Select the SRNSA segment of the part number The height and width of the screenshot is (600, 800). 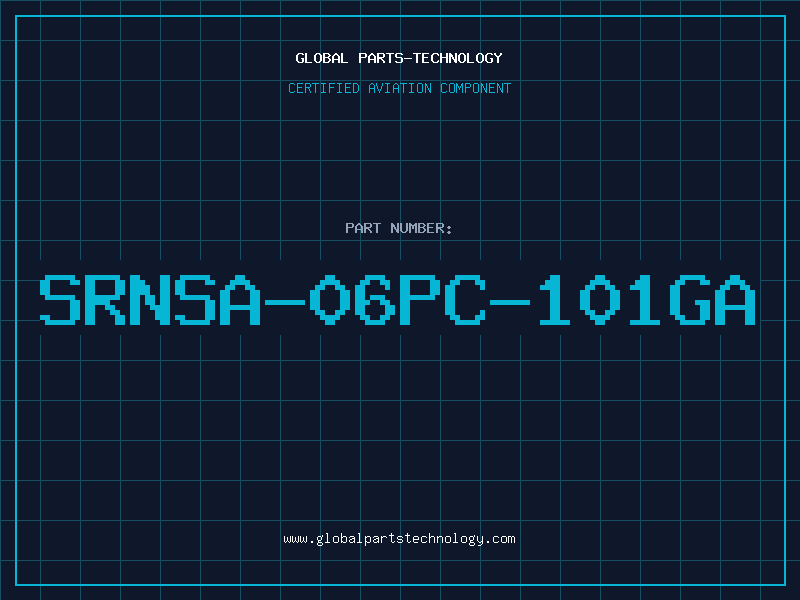click(x=151, y=300)
